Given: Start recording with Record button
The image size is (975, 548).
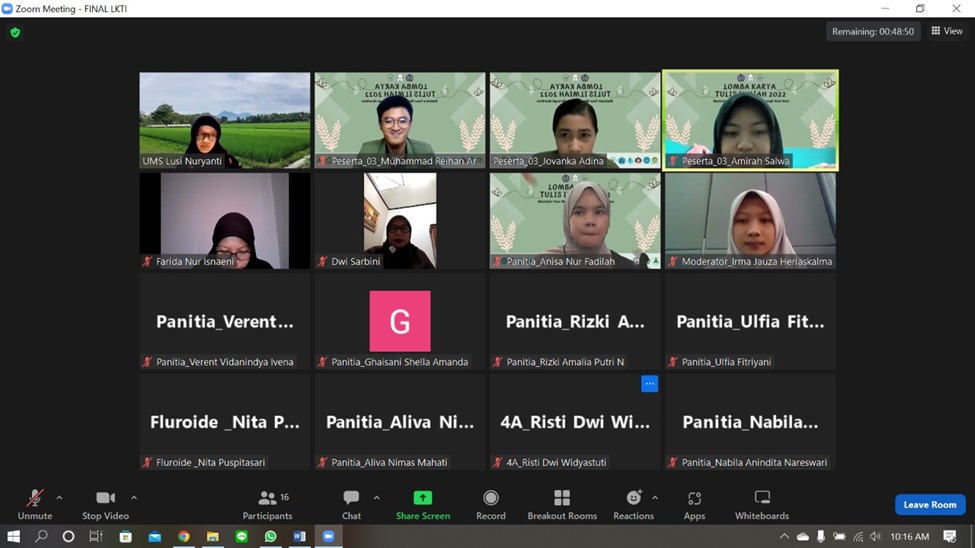Looking at the screenshot, I should pyautogui.click(x=490, y=504).
